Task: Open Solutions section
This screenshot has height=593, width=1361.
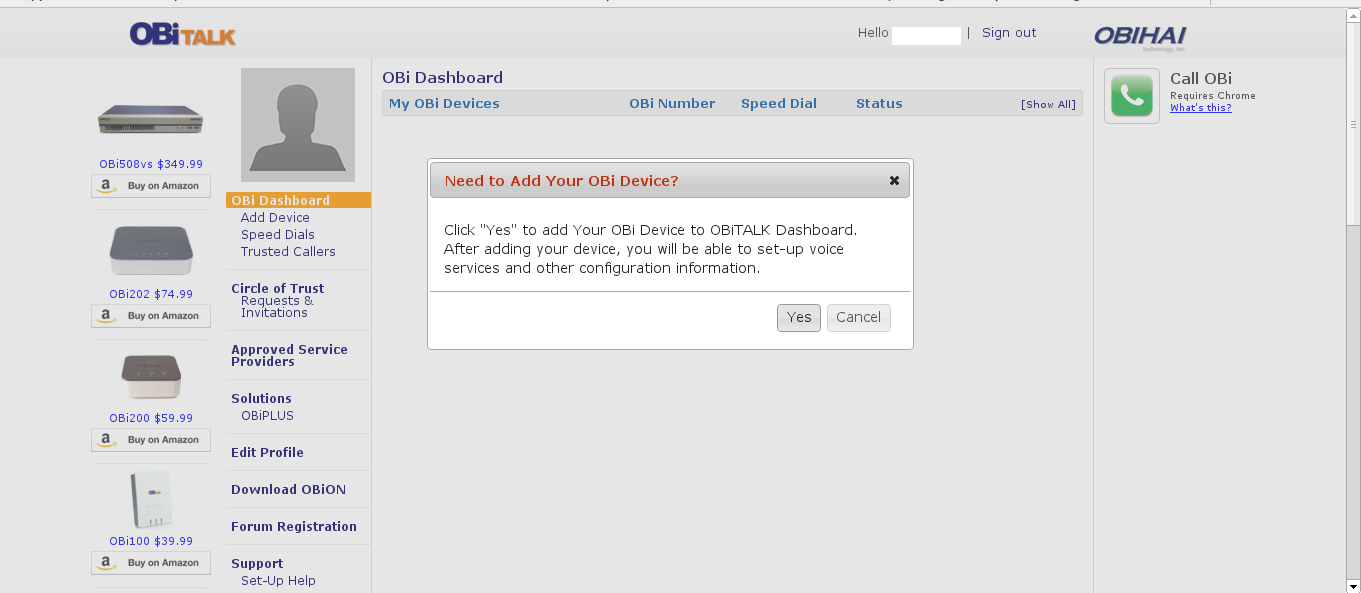Action: 261,399
